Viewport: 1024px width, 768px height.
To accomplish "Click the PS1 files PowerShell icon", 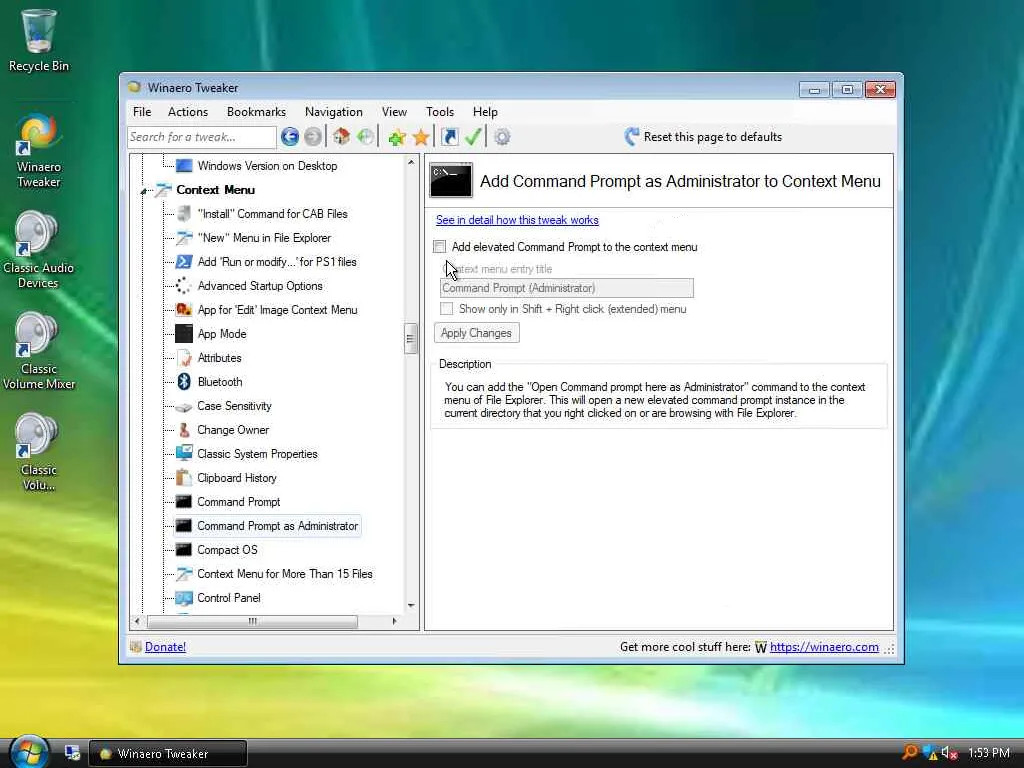I will tap(184, 262).
